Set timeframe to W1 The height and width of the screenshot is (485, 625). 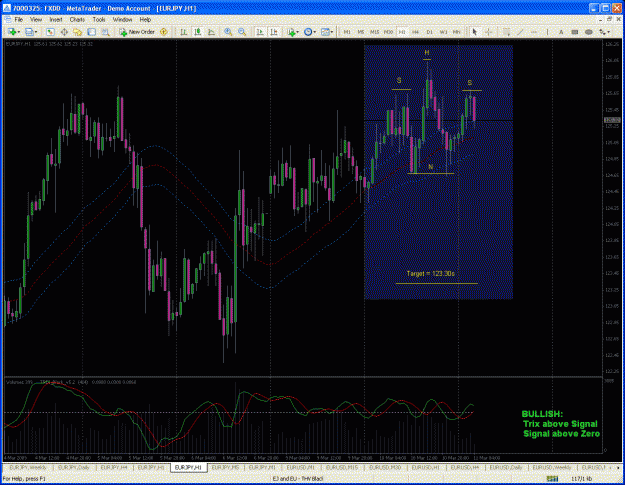443,32
